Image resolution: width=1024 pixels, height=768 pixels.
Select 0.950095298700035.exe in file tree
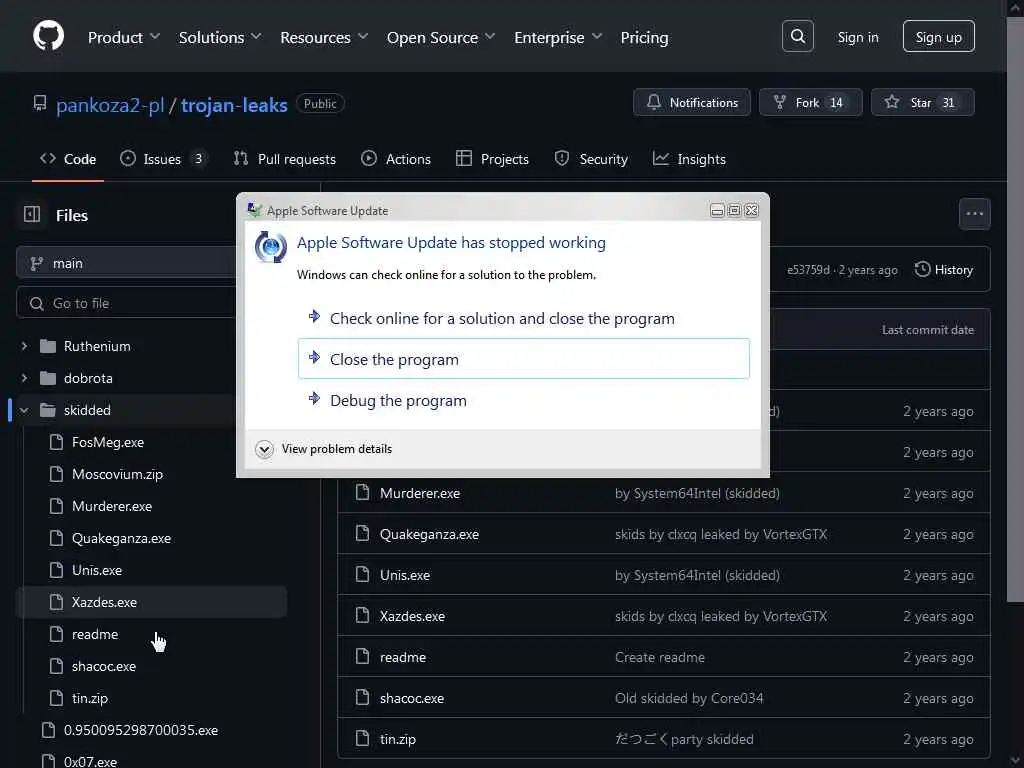point(140,730)
